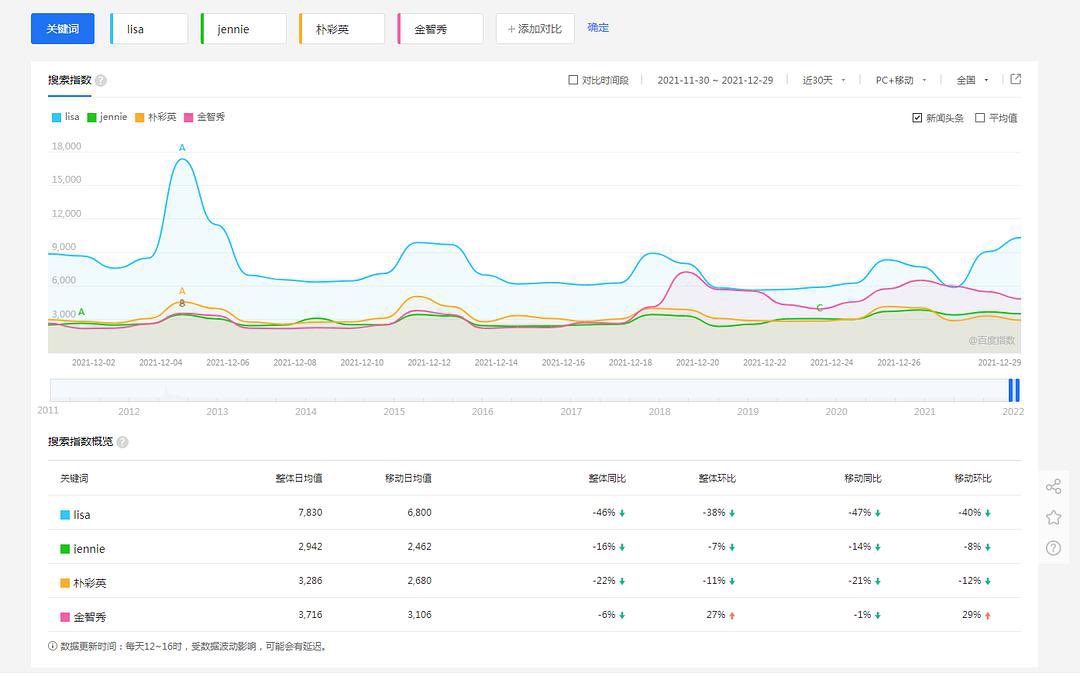
Task: Click the green C news marker on the jennie line
Action: pos(820,308)
